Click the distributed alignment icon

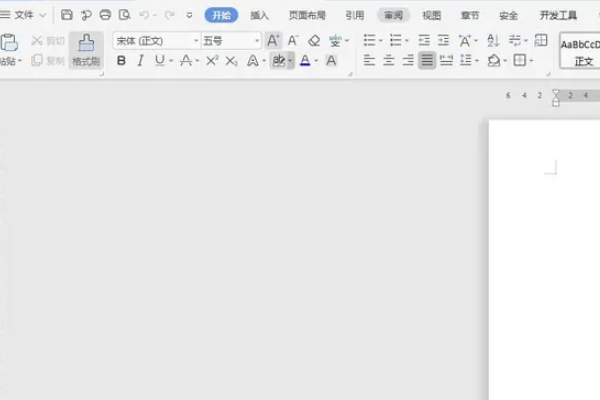pos(446,60)
